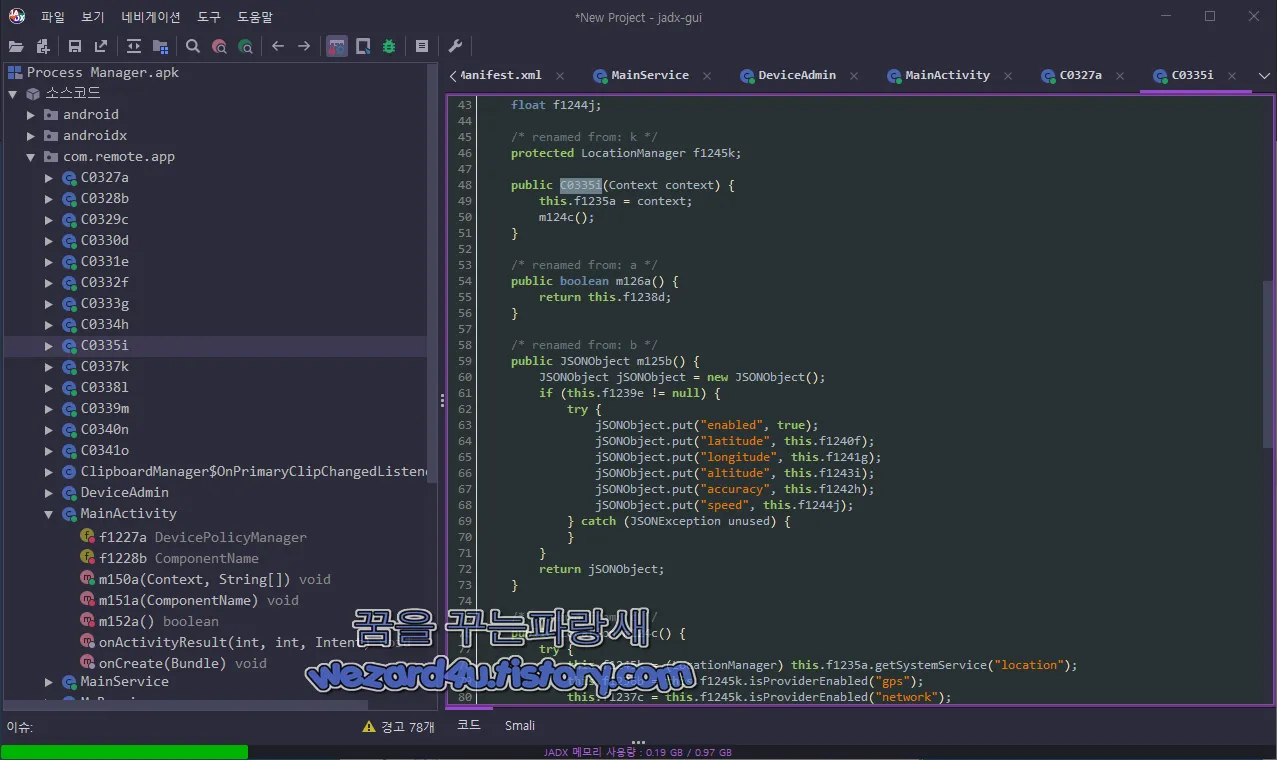
Task: Close the Manifest.xml tab
Action: click(x=560, y=76)
